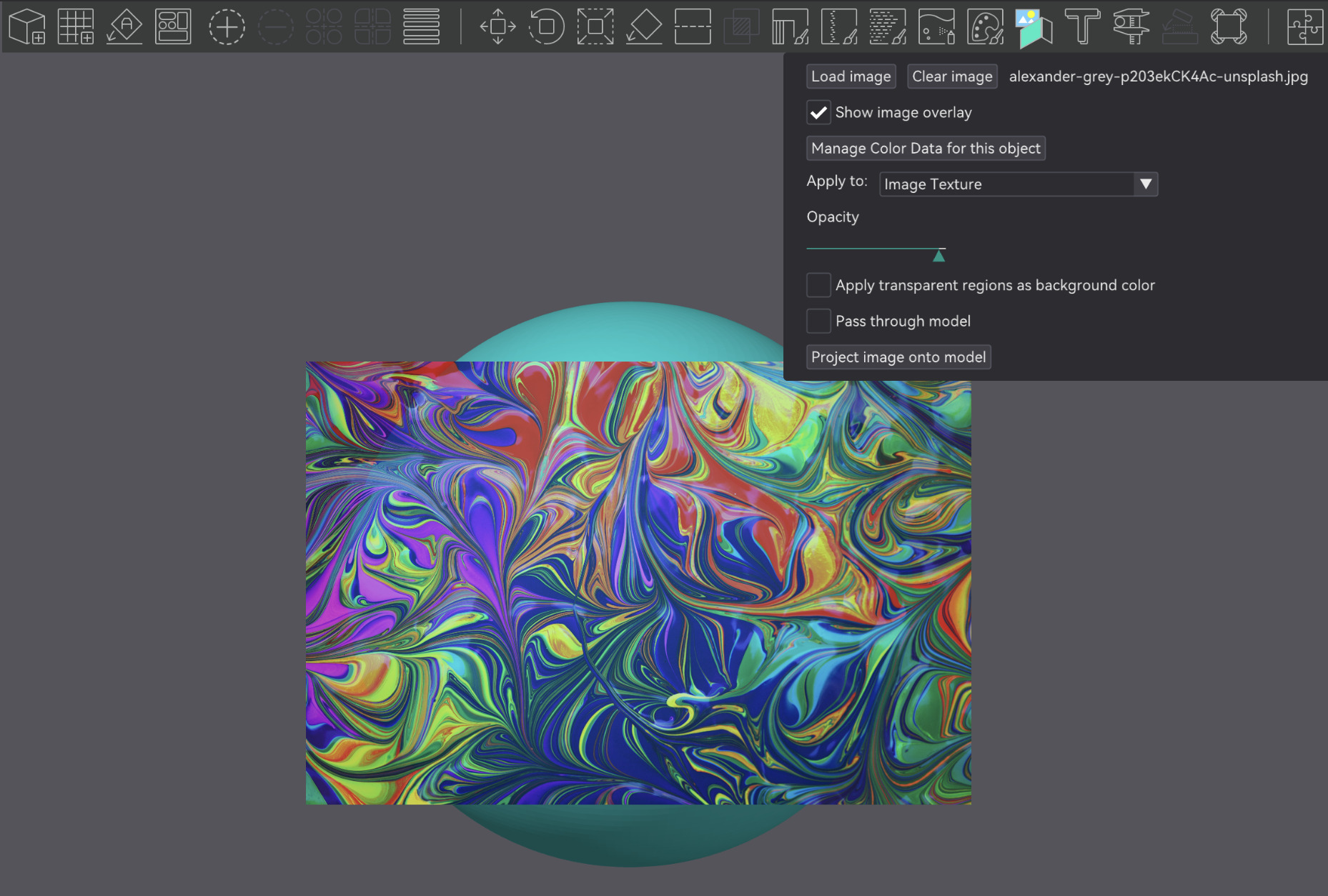Open the Apply to Image Texture dropdown
This screenshot has width=1328, height=896.
pos(1019,184)
